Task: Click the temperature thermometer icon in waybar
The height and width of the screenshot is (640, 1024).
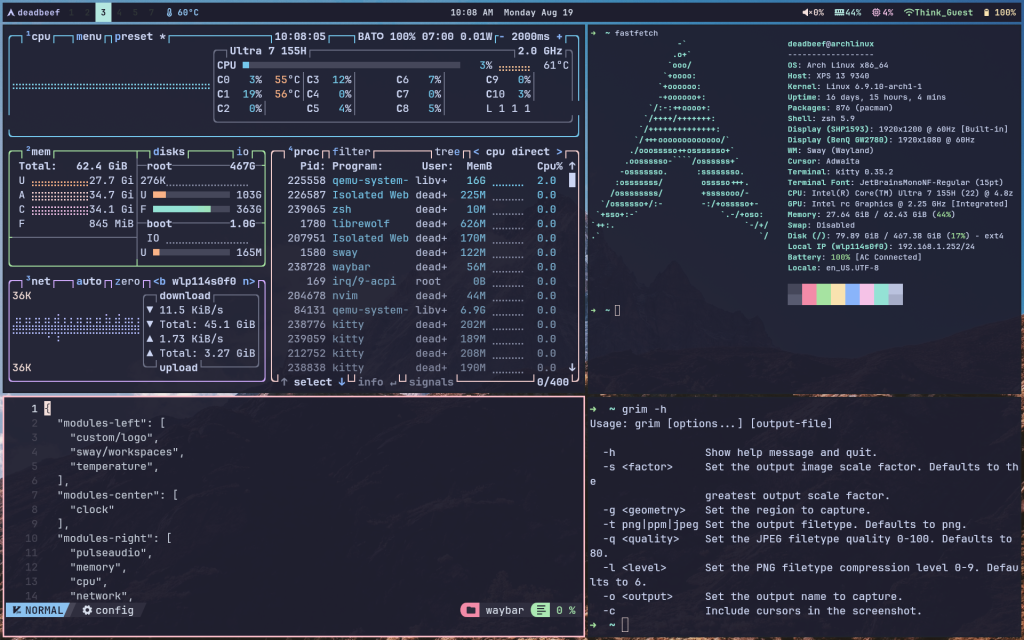Action: [x=169, y=13]
